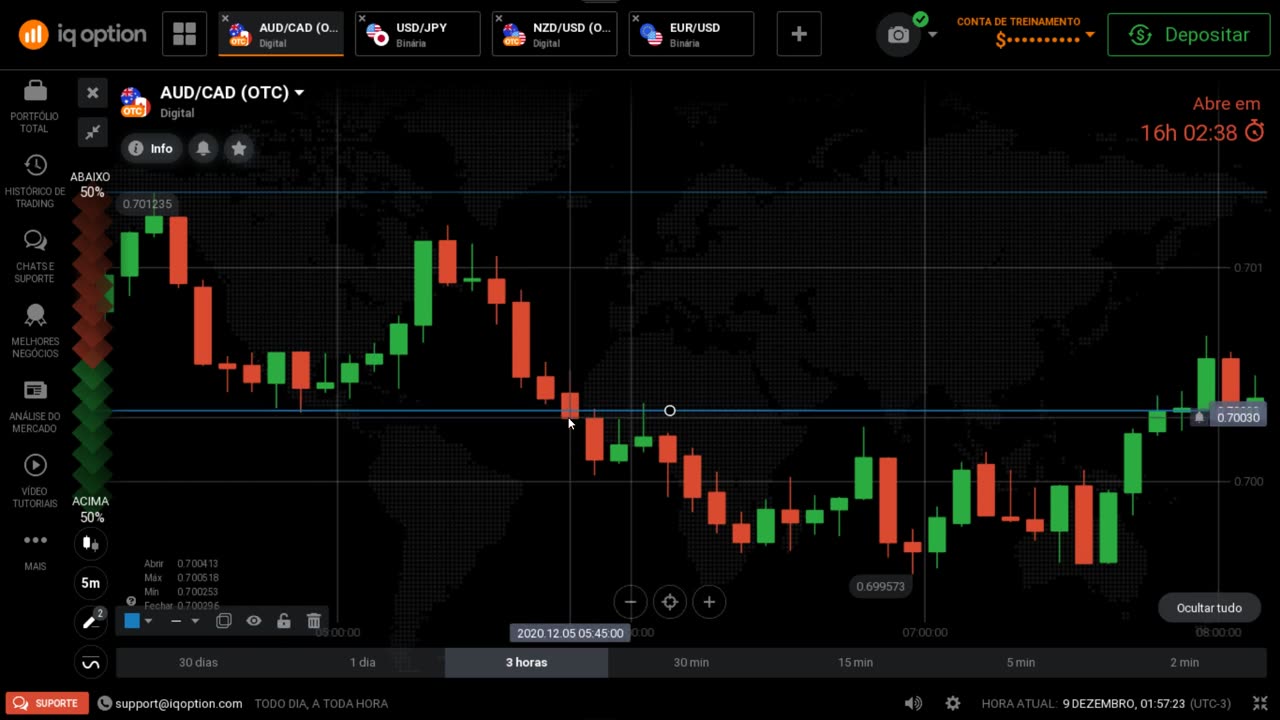Toggle line visibility eye icon
This screenshot has height=720, width=1280.
point(254,621)
